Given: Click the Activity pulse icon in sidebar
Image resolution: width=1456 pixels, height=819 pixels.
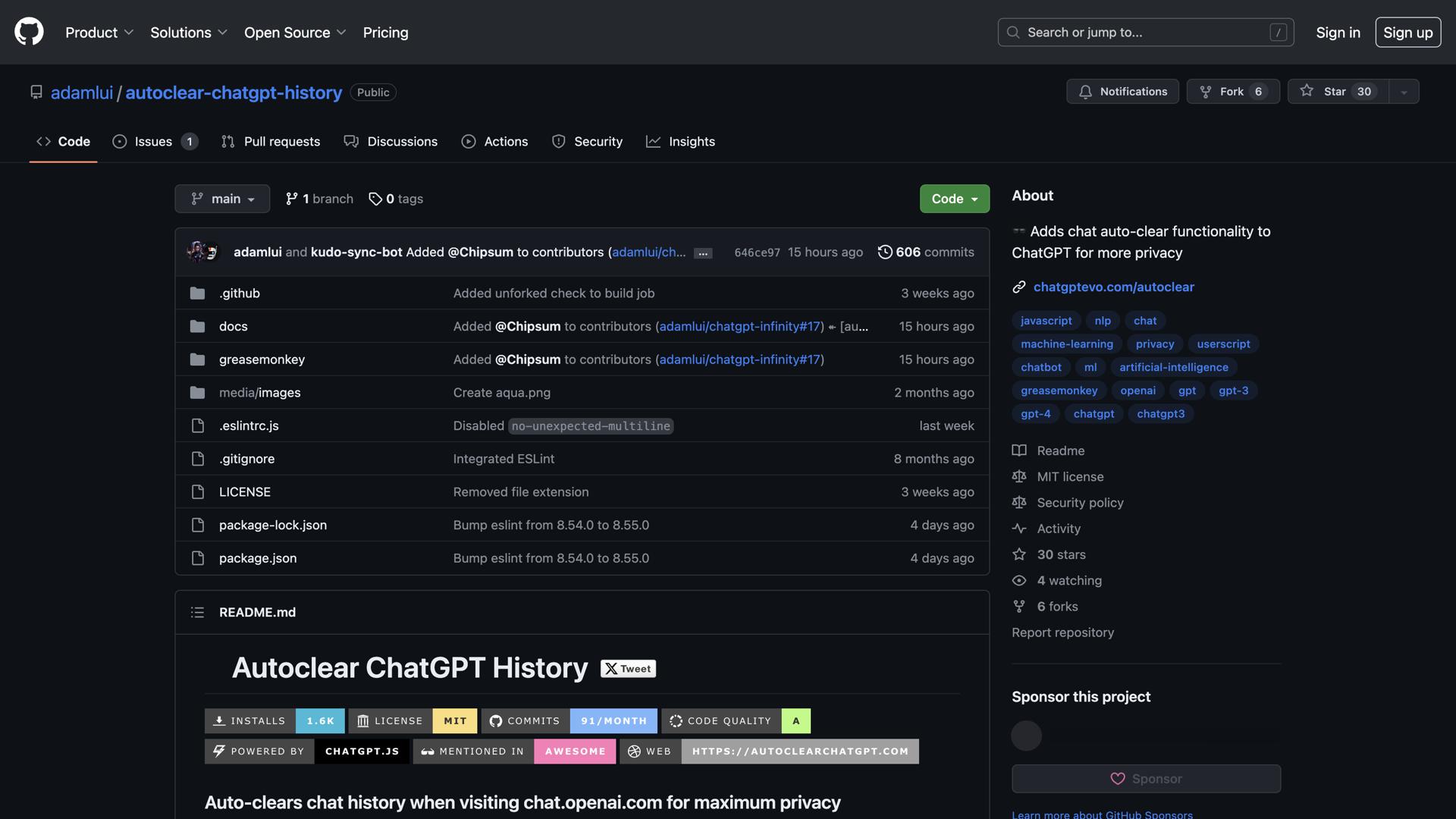Looking at the screenshot, I should pos(1019,529).
